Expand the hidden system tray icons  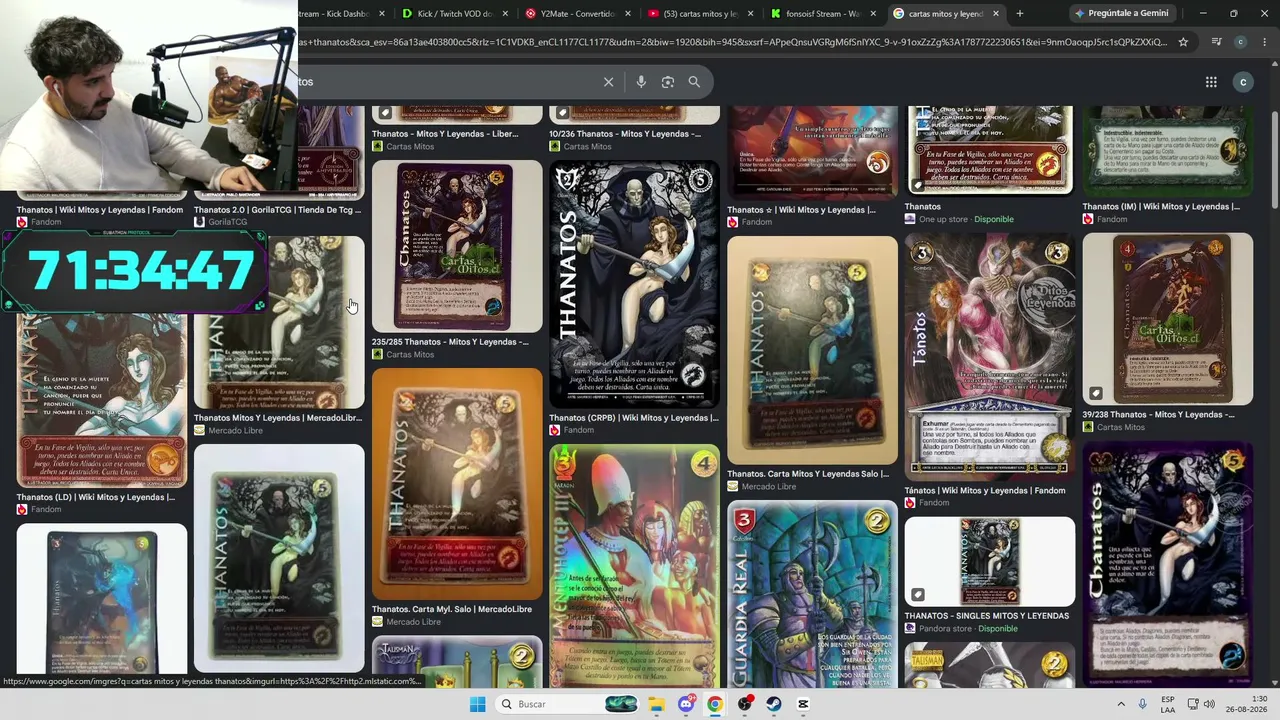(x=1120, y=704)
